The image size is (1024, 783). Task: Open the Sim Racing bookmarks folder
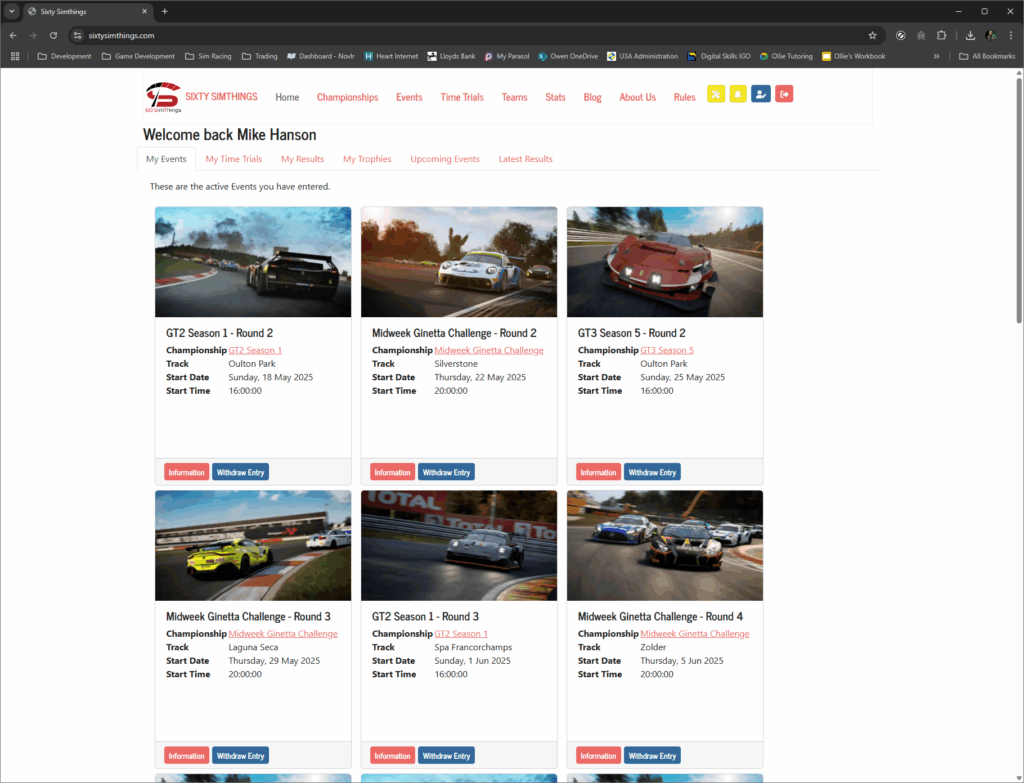208,56
